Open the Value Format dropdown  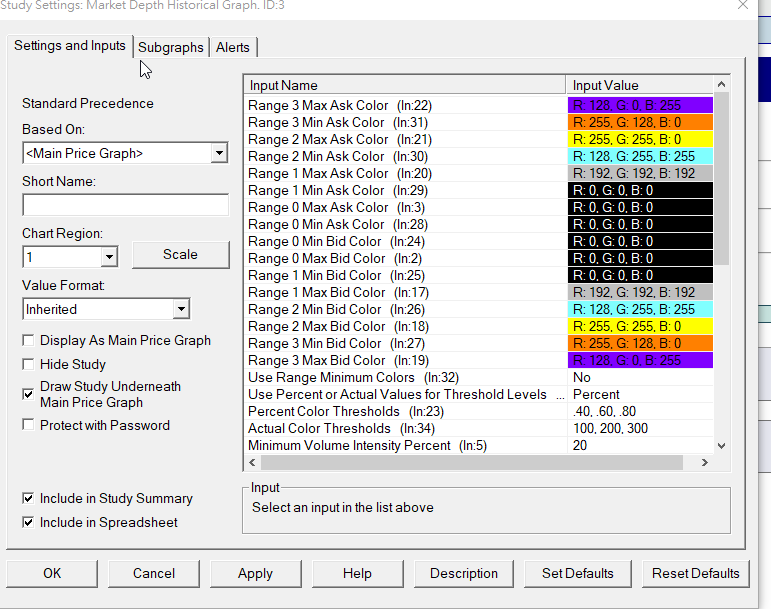click(180, 310)
